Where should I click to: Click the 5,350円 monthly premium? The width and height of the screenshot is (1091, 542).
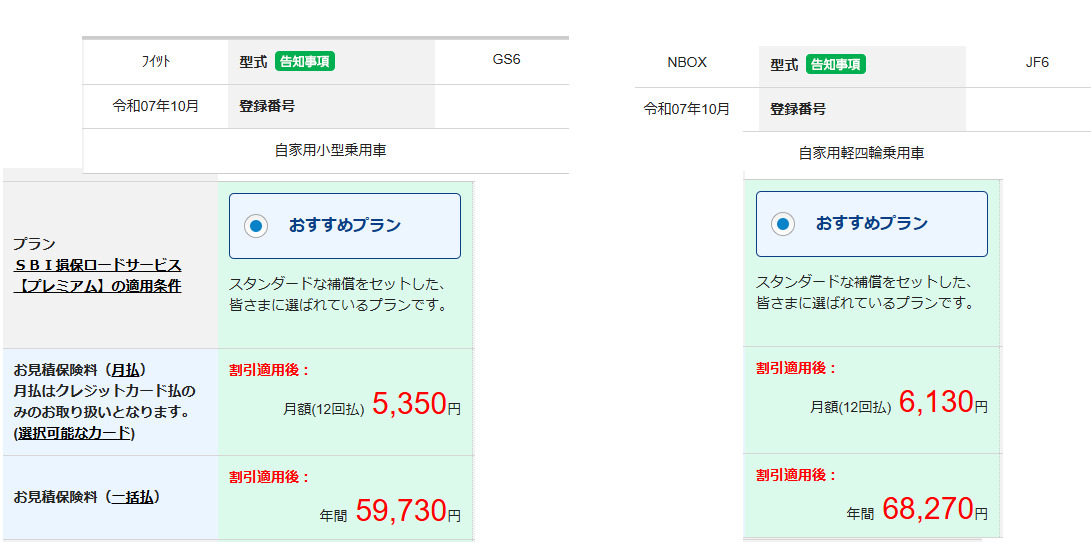click(x=416, y=404)
